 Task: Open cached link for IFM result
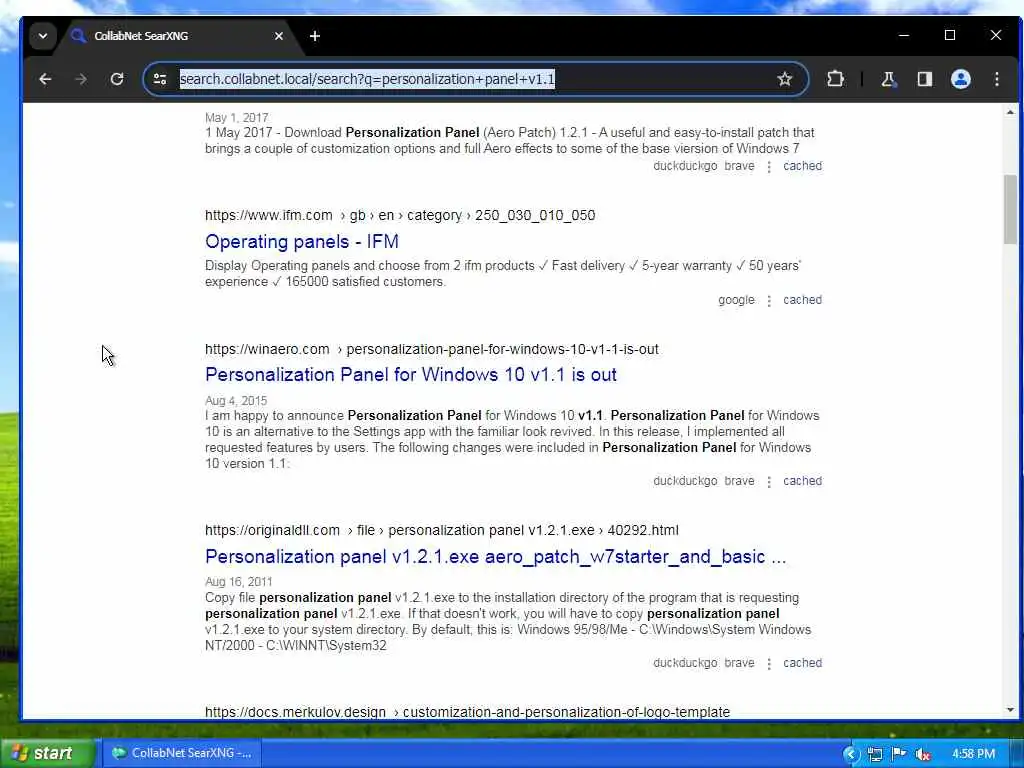point(803,300)
